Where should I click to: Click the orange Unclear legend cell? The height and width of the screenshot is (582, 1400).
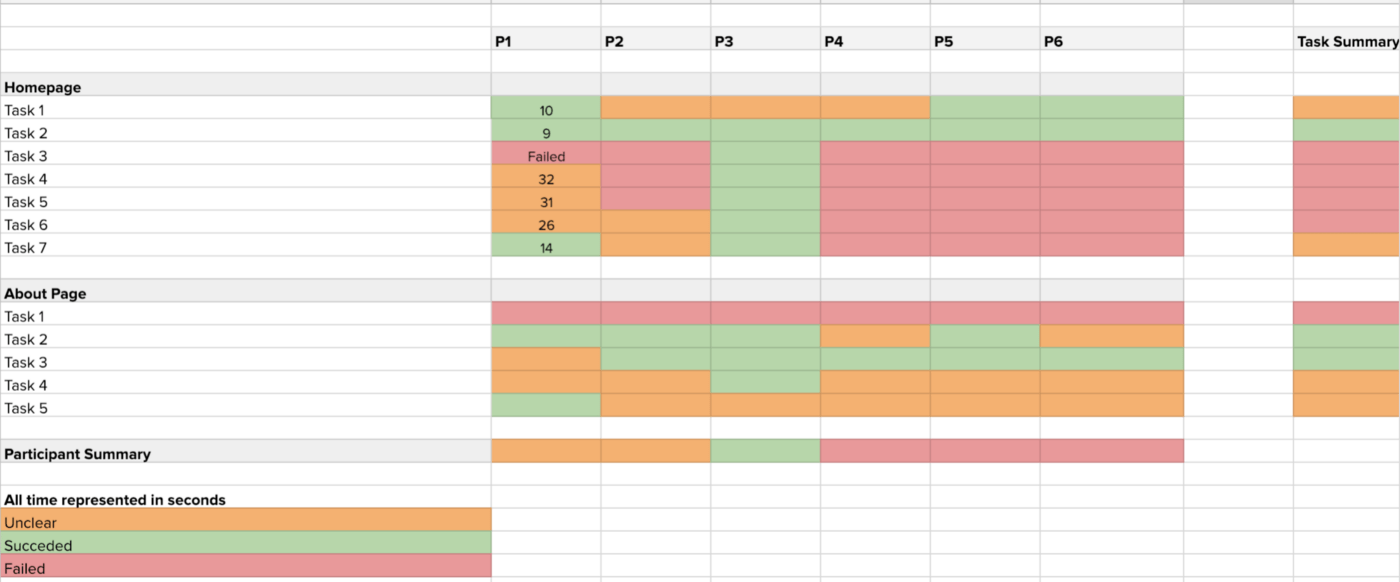pyautogui.click(x=245, y=522)
